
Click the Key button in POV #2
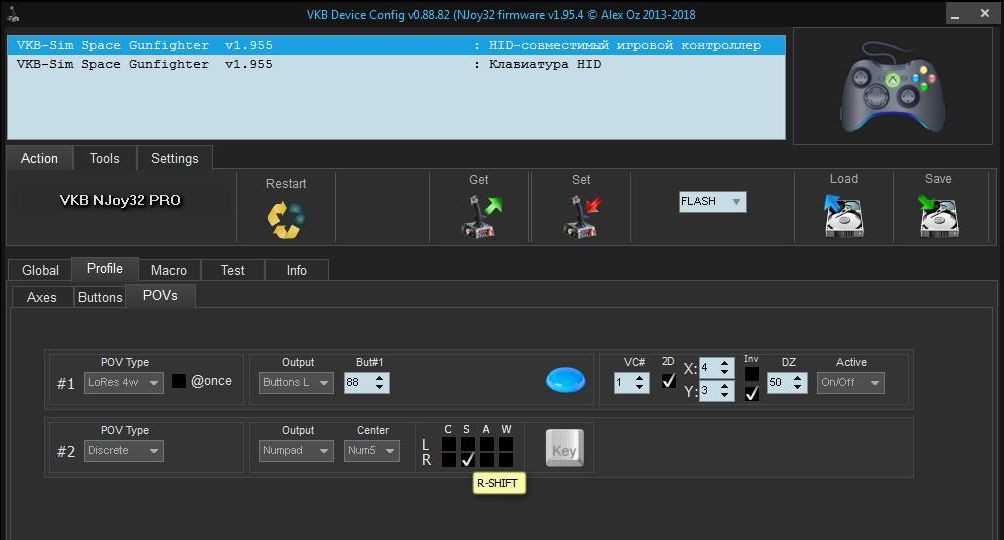[x=564, y=448]
